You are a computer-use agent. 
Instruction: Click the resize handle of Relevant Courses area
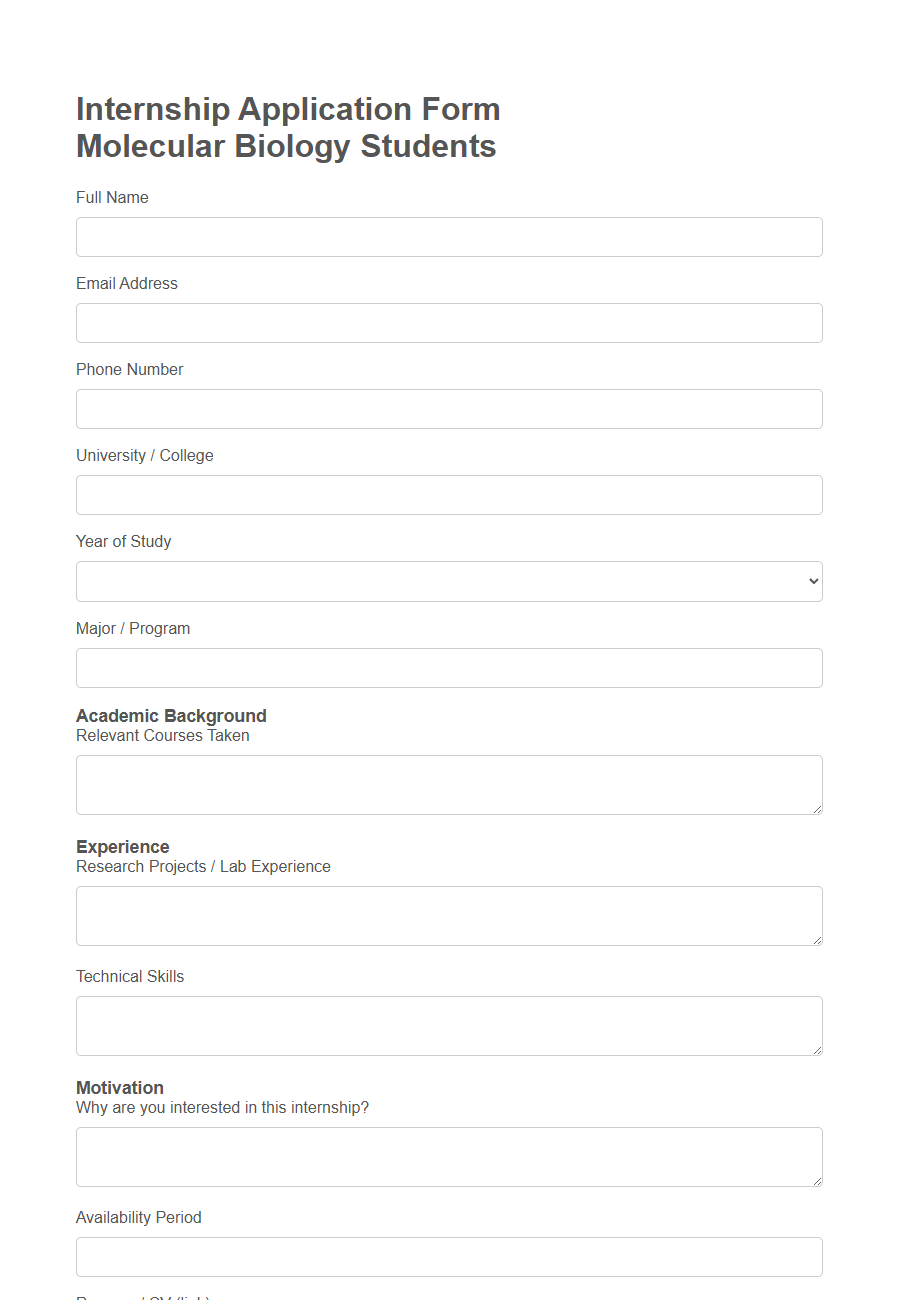(817, 809)
